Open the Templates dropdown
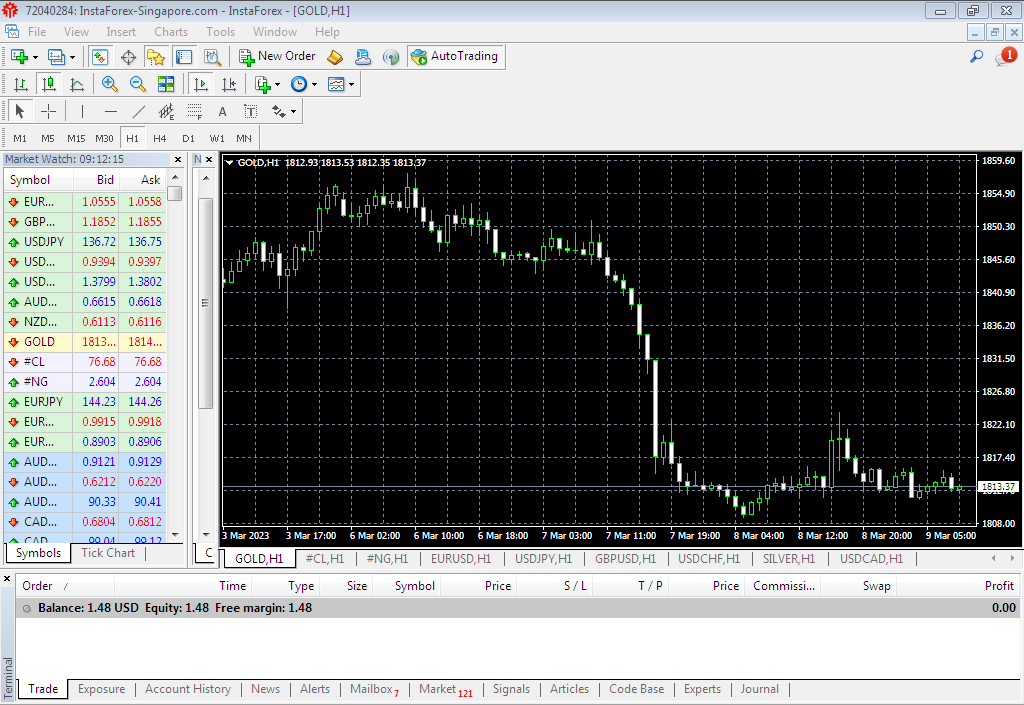 [x=341, y=84]
